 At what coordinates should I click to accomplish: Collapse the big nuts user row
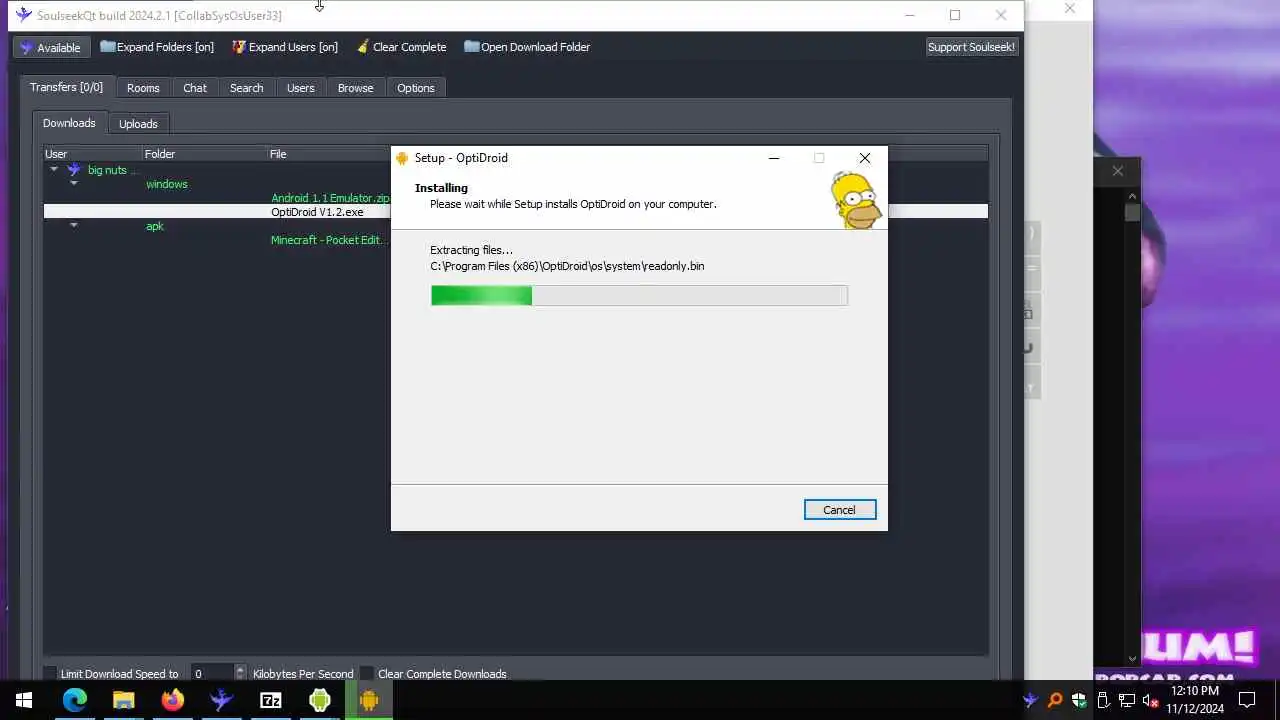point(54,170)
